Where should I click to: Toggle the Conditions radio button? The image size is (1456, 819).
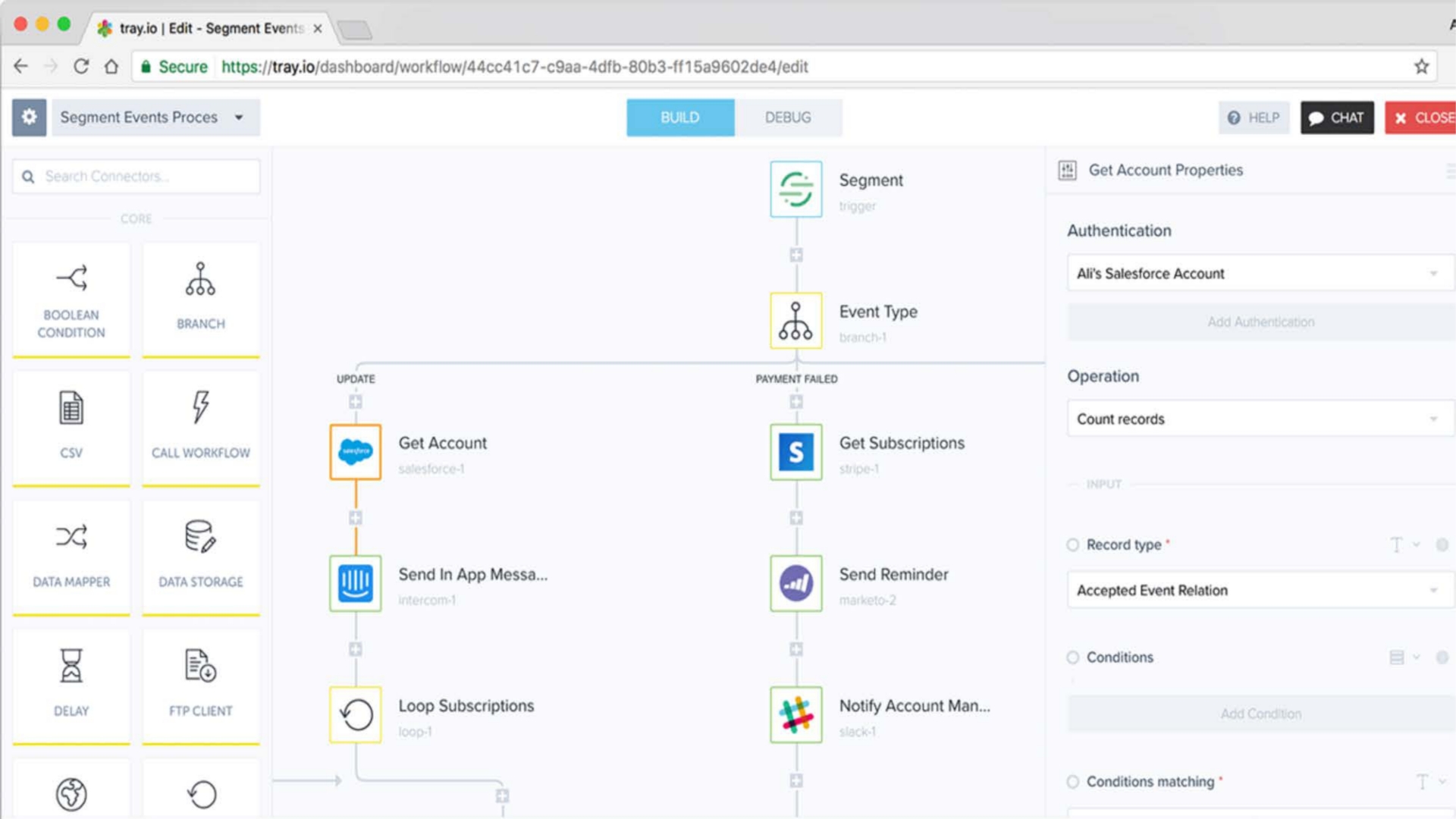[1072, 657]
